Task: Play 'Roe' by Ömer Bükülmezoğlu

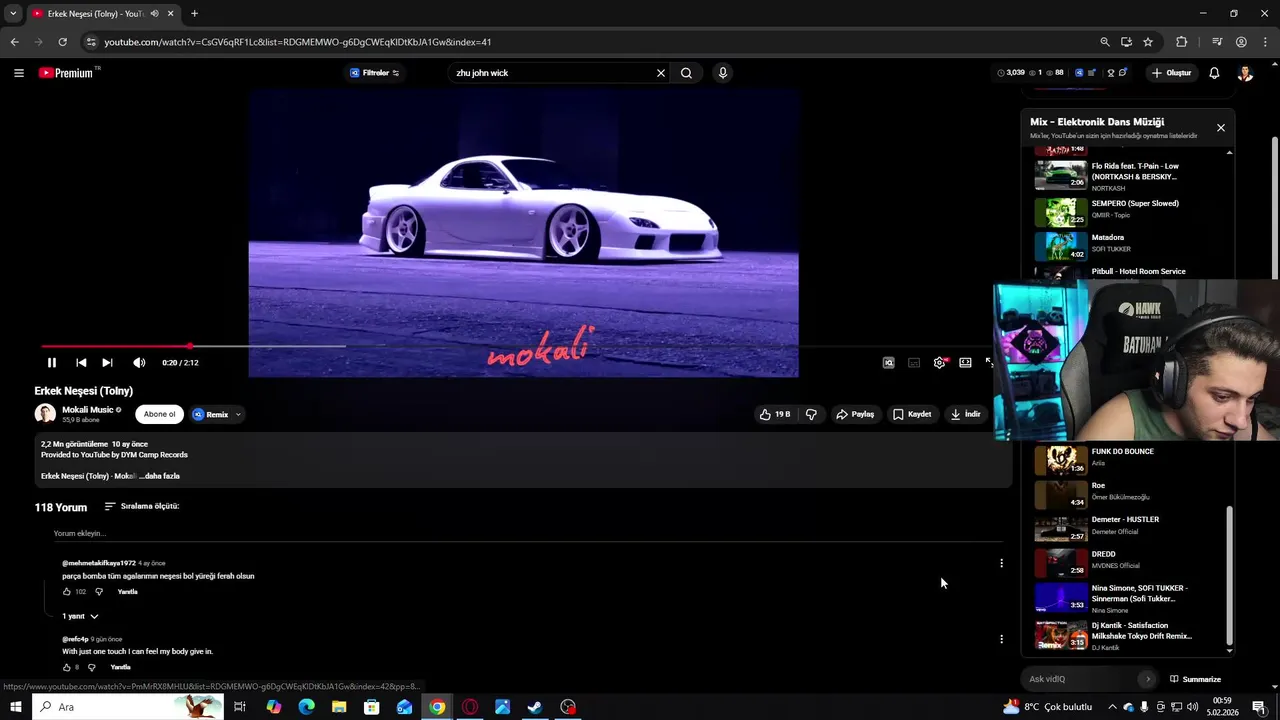Action: [1130, 493]
